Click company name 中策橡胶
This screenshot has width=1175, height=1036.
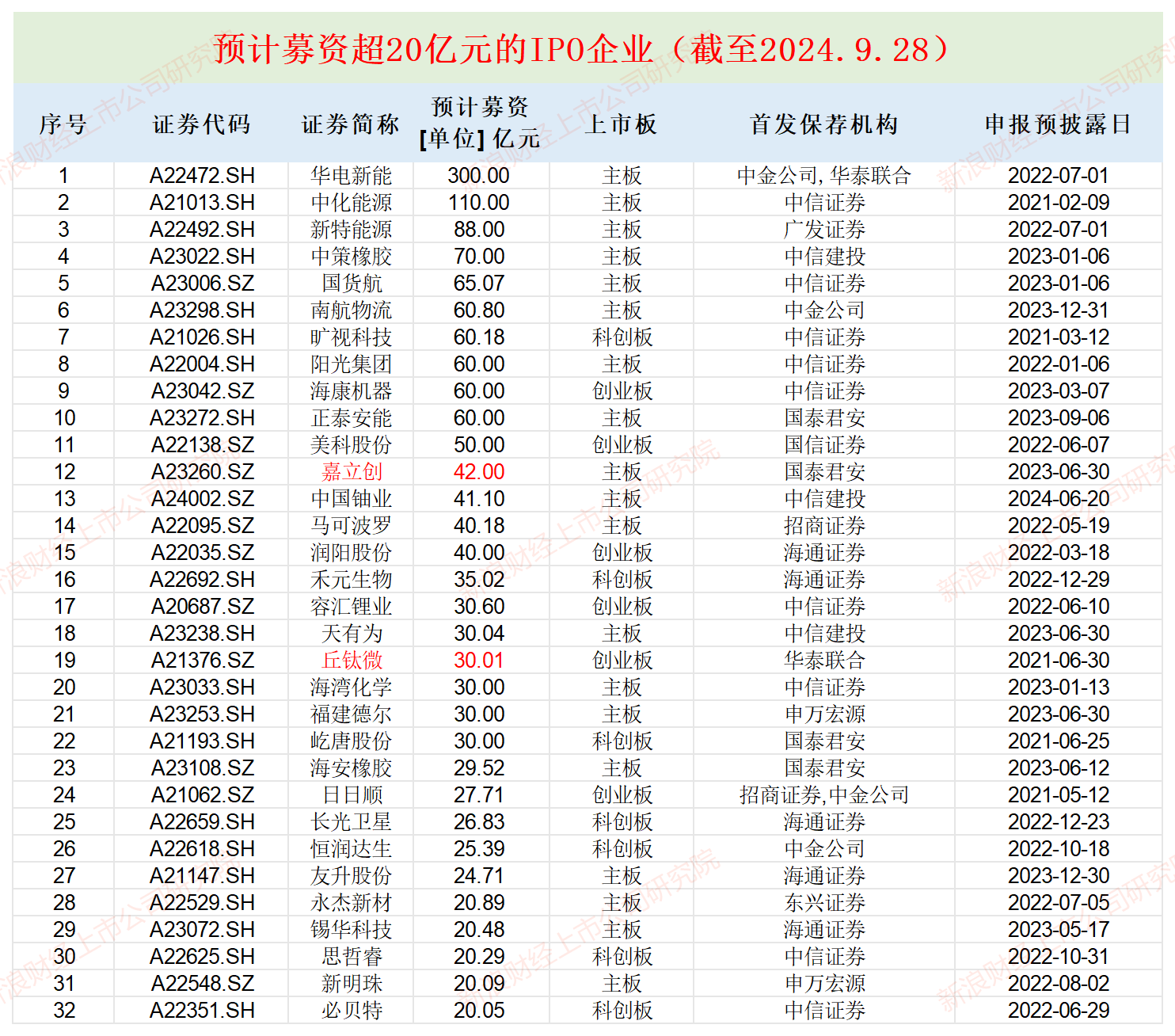click(x=351, y=257)
